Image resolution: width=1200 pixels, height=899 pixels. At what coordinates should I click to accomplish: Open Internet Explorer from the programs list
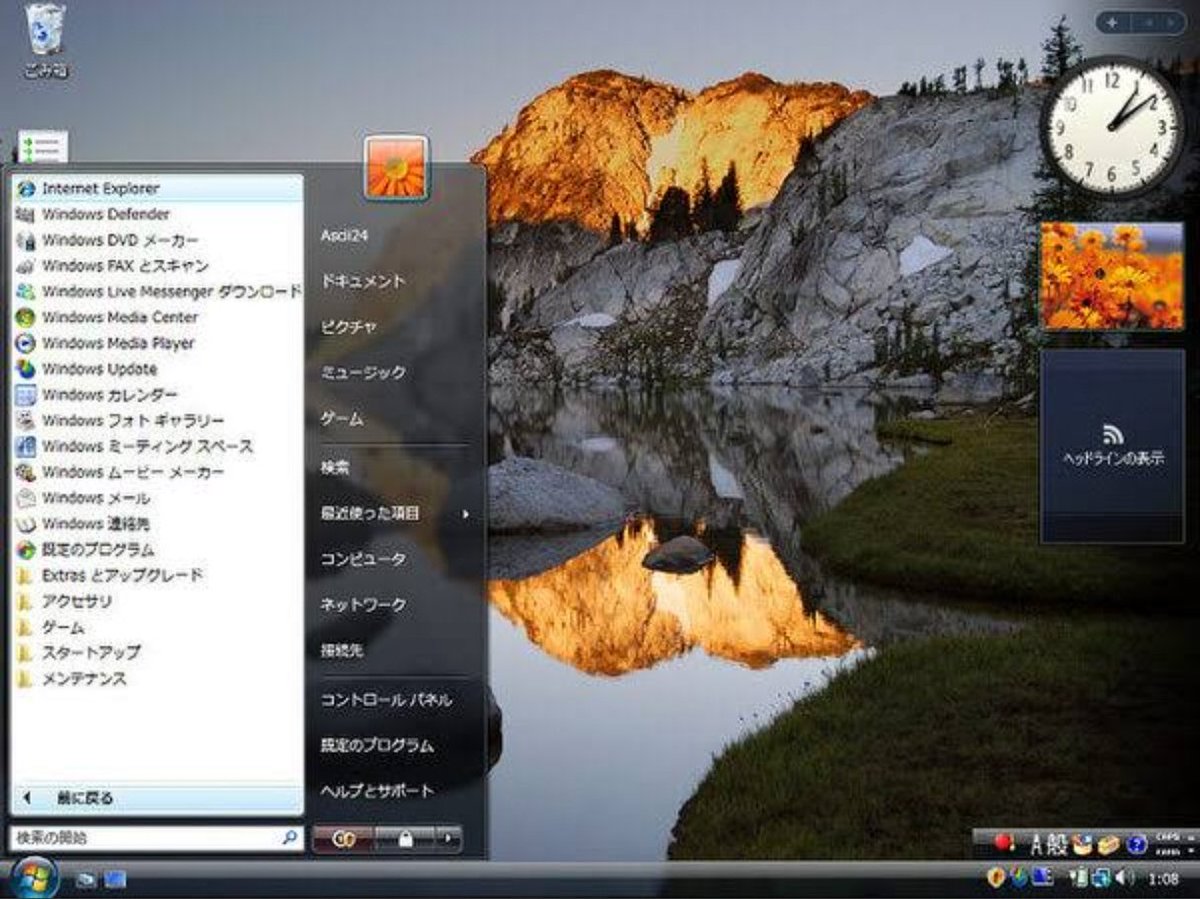pos(157,188)
